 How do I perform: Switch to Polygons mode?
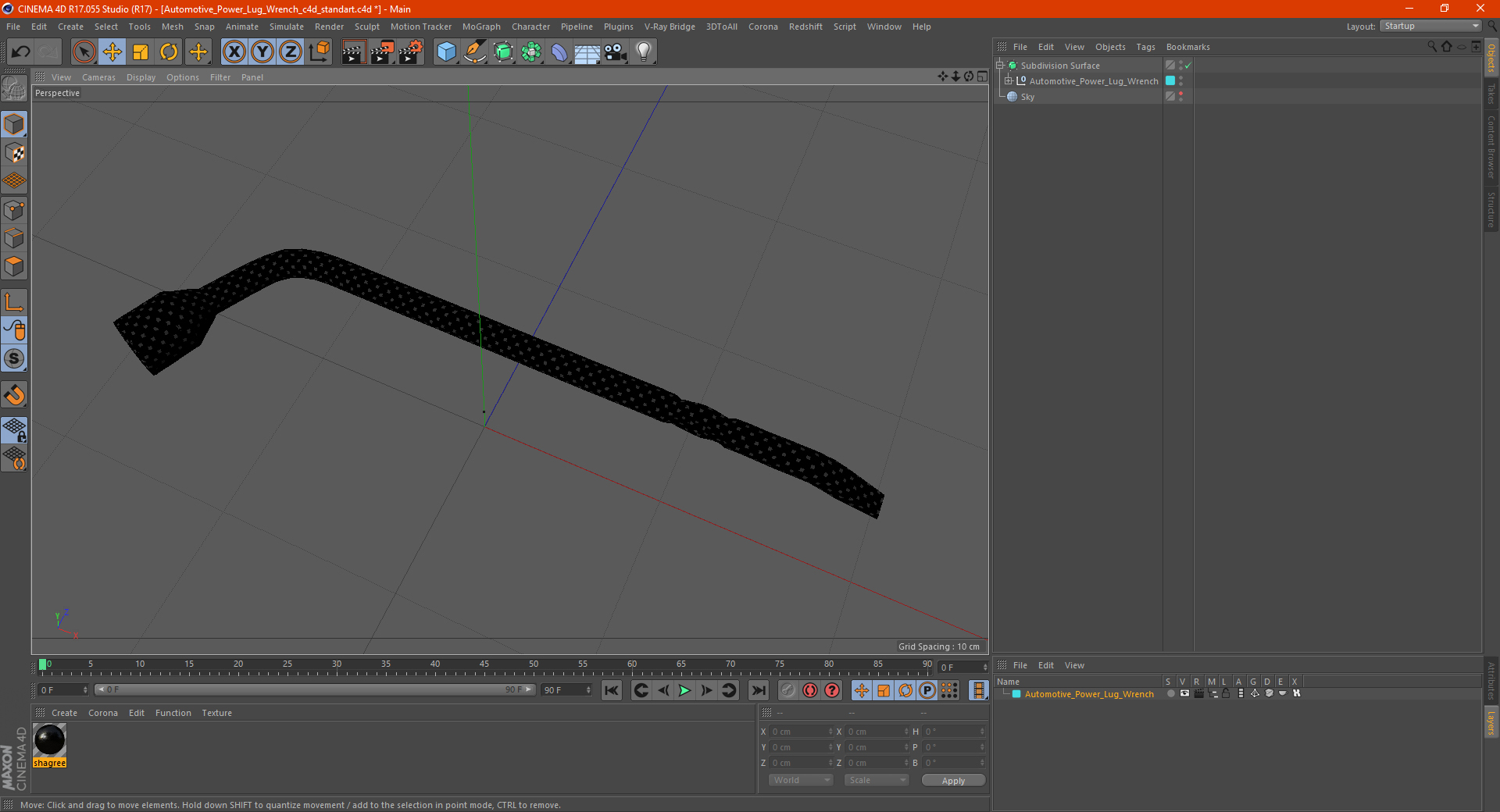(x=14, y=266)
